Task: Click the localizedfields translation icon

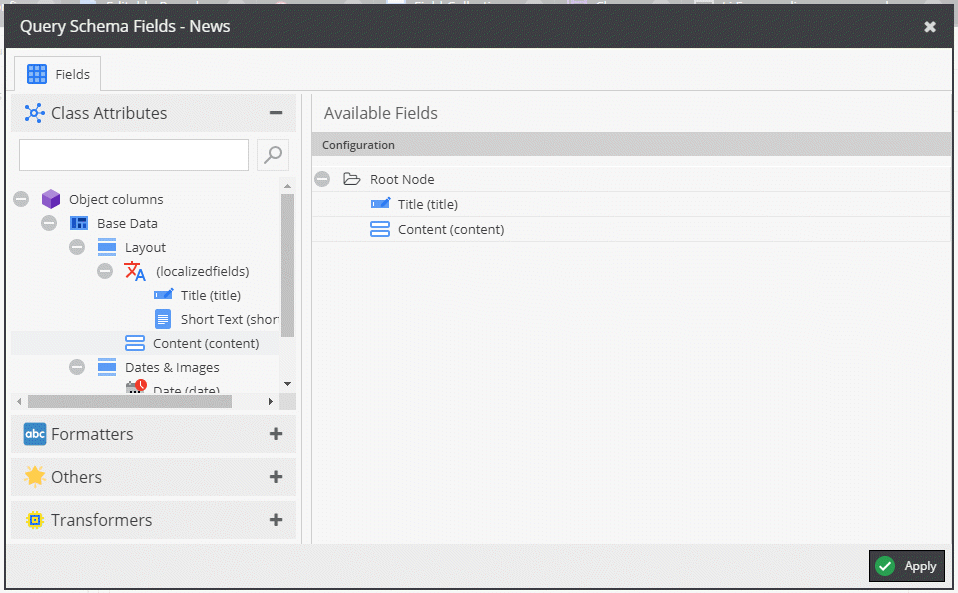Action: point(135,271)
